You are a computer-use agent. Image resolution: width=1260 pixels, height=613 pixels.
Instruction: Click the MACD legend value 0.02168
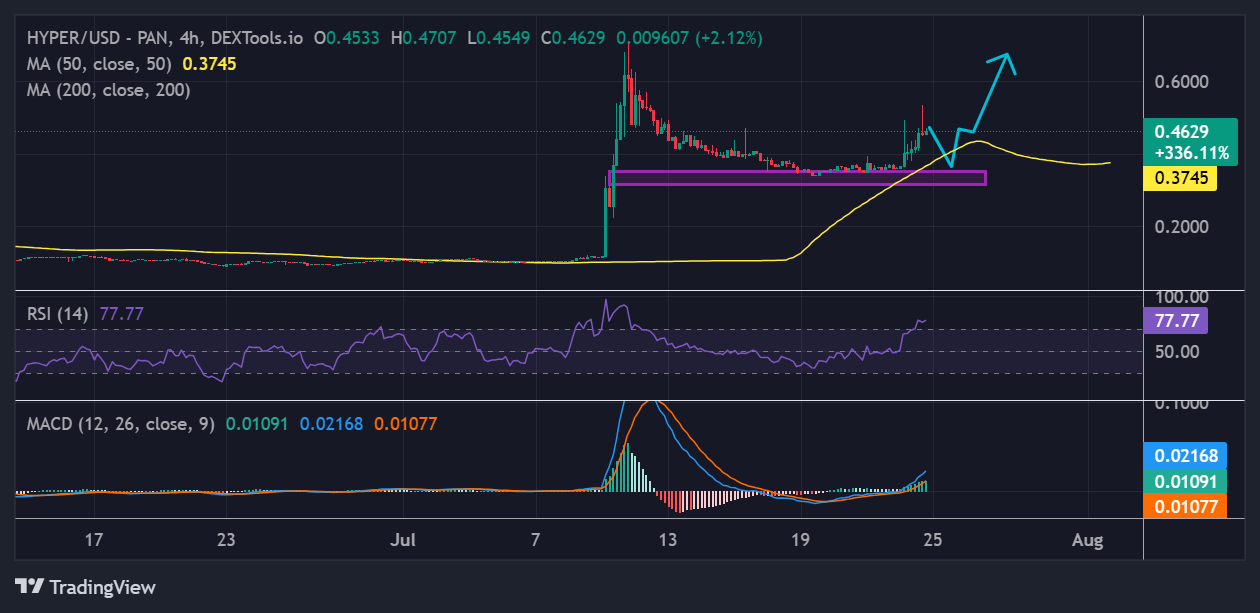click(331, 424)
